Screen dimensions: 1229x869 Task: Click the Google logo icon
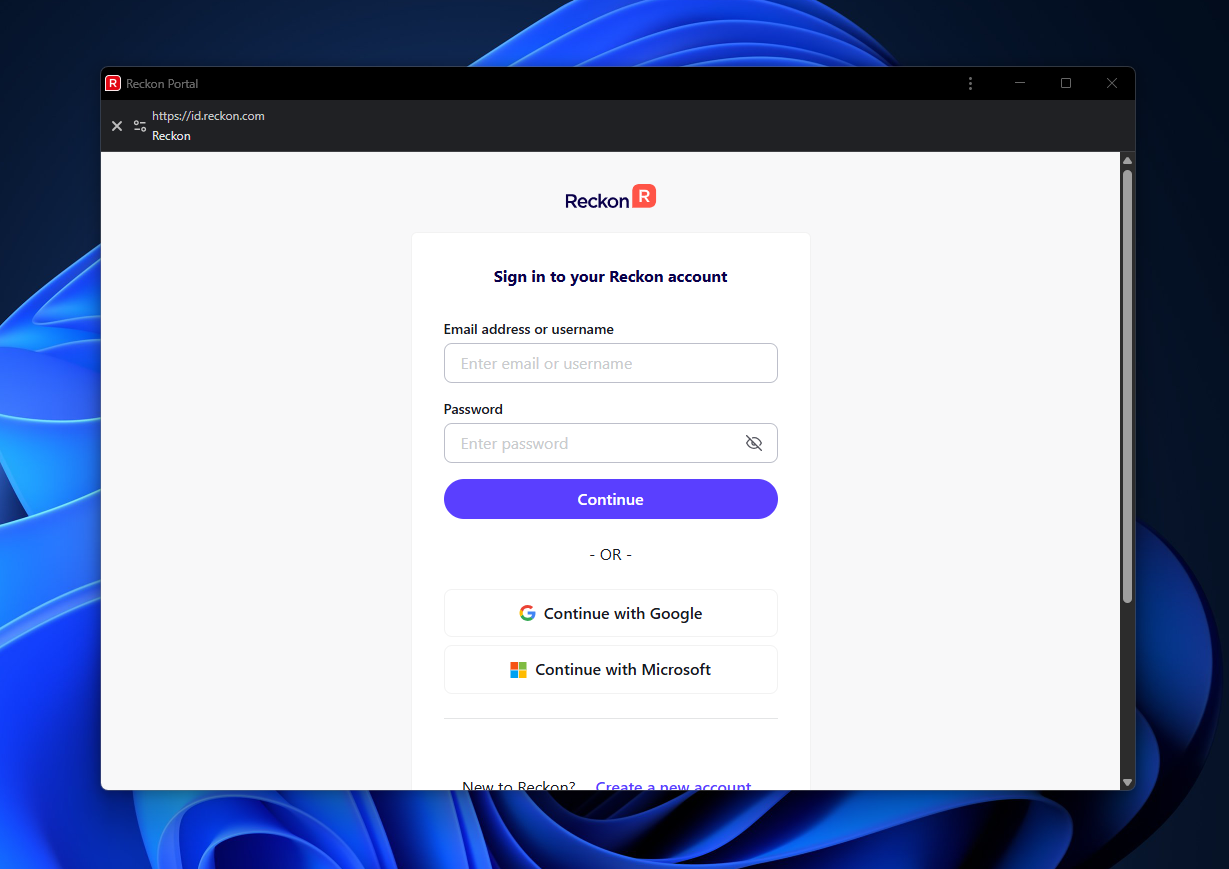[x=527, y=613]
